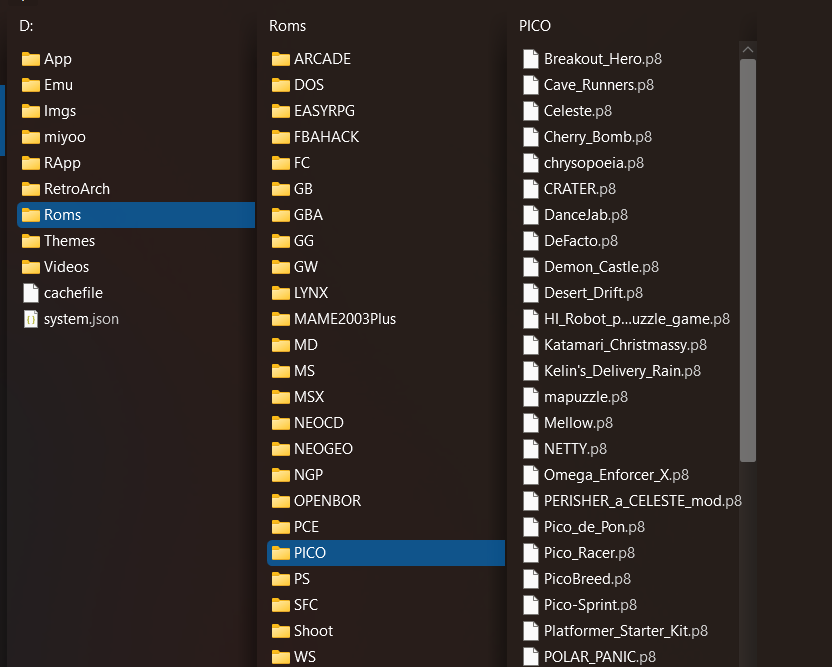Click the Mellow.p8 file icon
832x667 pixels.
pyautogui.click(x=531, y=423)
